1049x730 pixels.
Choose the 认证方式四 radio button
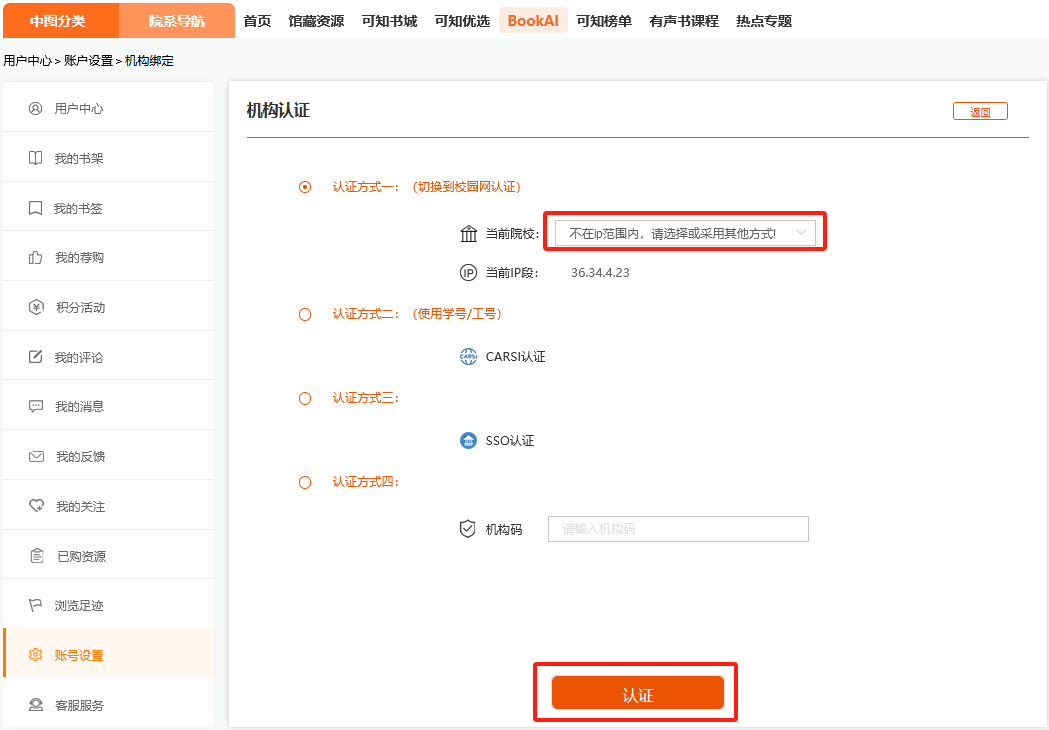pos(306,483)
